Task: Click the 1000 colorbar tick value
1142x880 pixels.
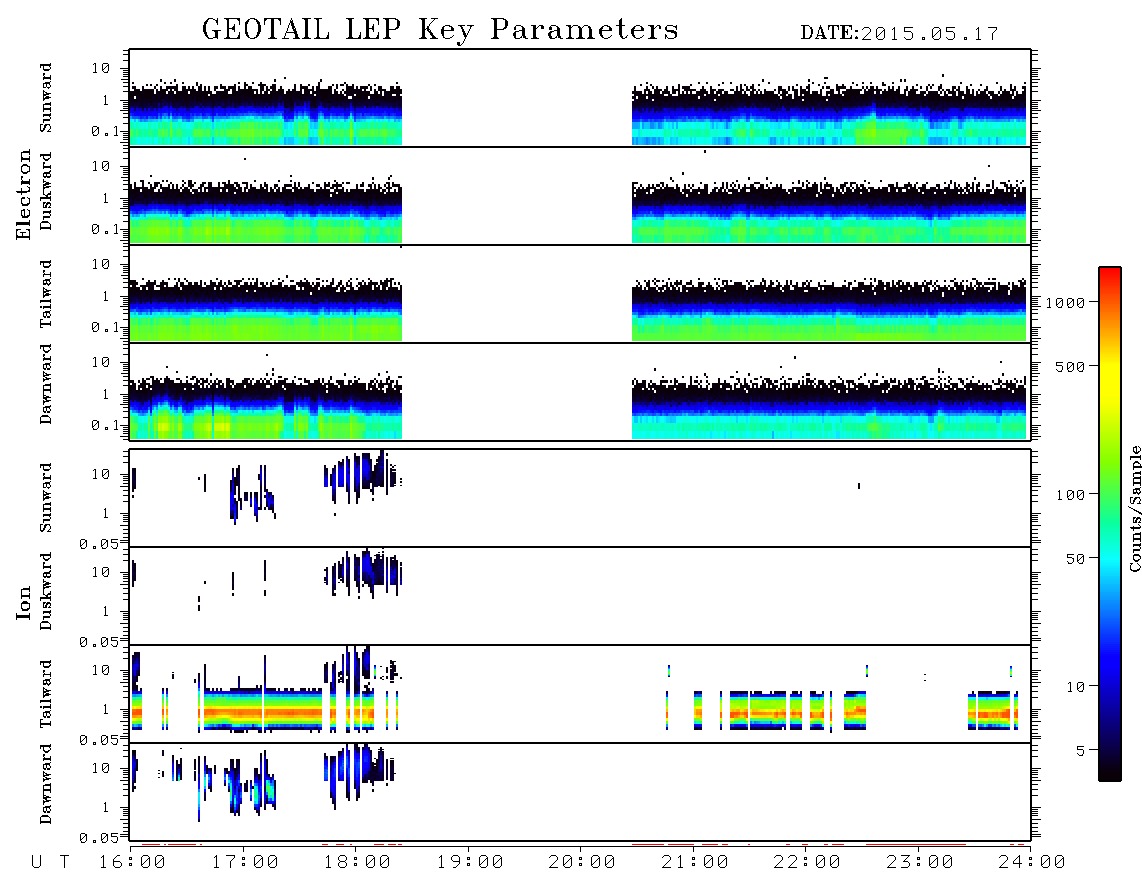Action: tap(1066, 303)
